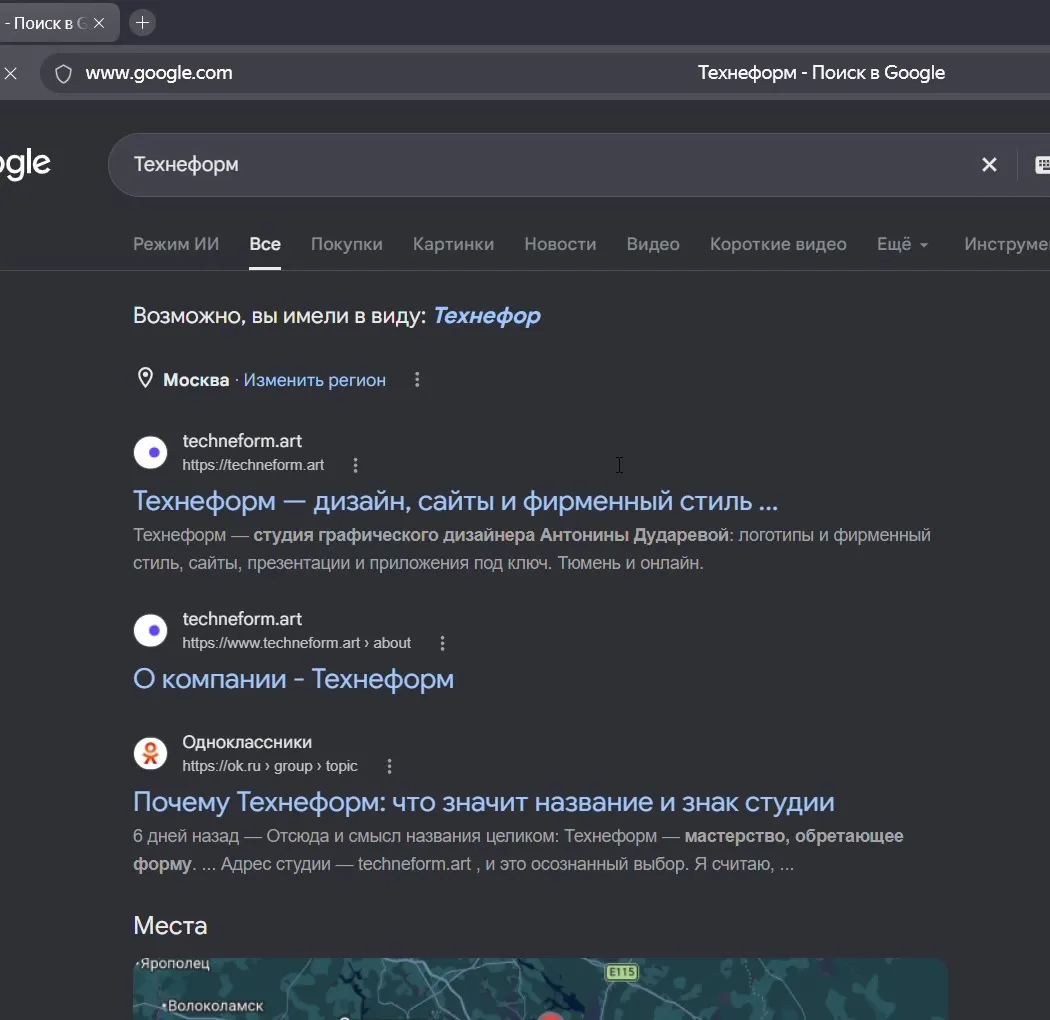Open a new browser tab with plus icon
The width and height of the screenshot is (1050, 1020).
coord(142,23)
